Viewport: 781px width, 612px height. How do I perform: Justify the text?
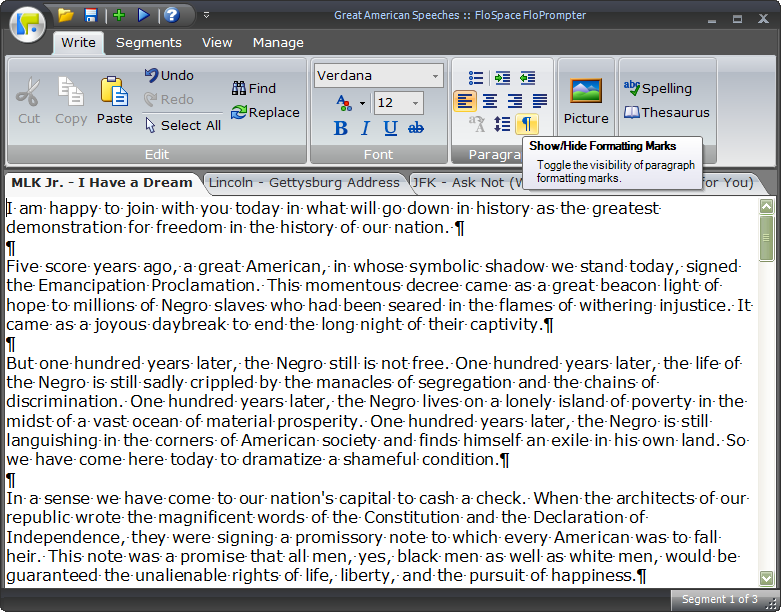tap(540, 101)
